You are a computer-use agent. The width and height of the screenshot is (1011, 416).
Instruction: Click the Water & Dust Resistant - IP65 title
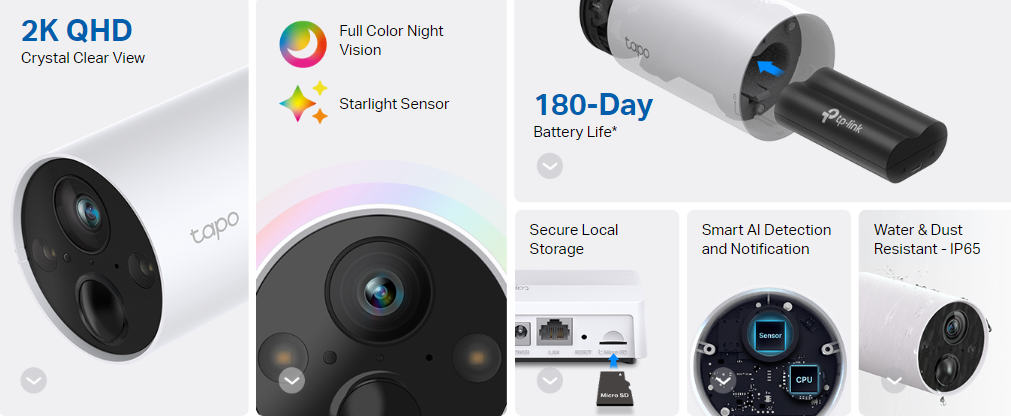[927, 239]
